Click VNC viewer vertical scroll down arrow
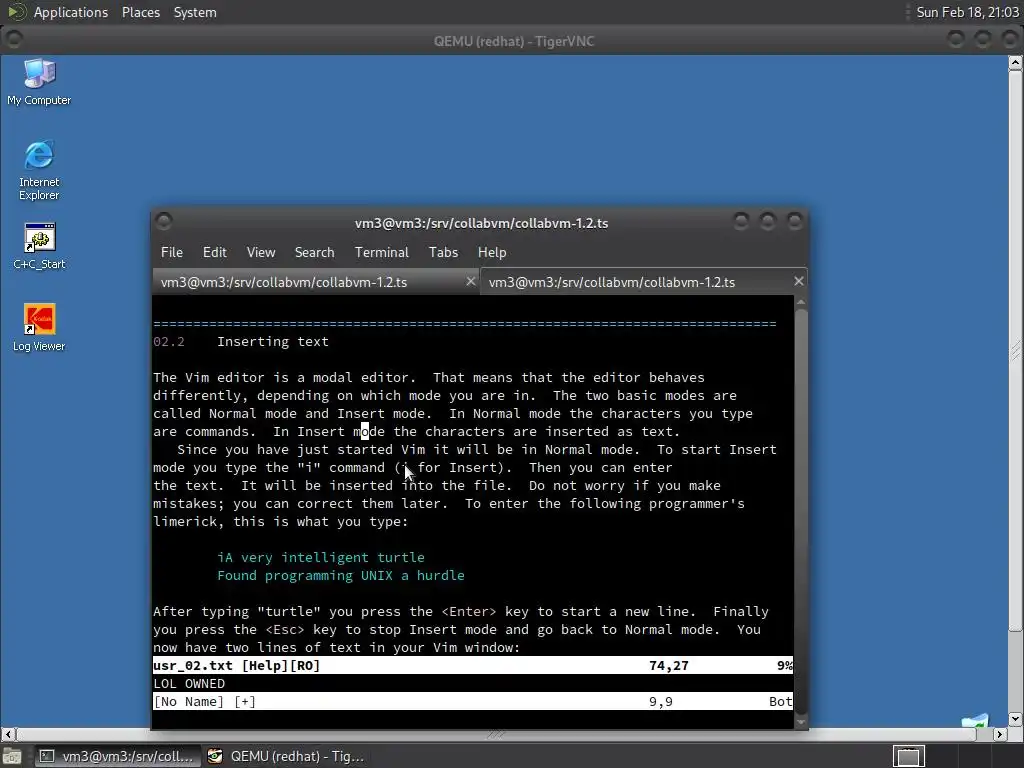Screen dimensions: 1024x768 [x=1015, y=719]
